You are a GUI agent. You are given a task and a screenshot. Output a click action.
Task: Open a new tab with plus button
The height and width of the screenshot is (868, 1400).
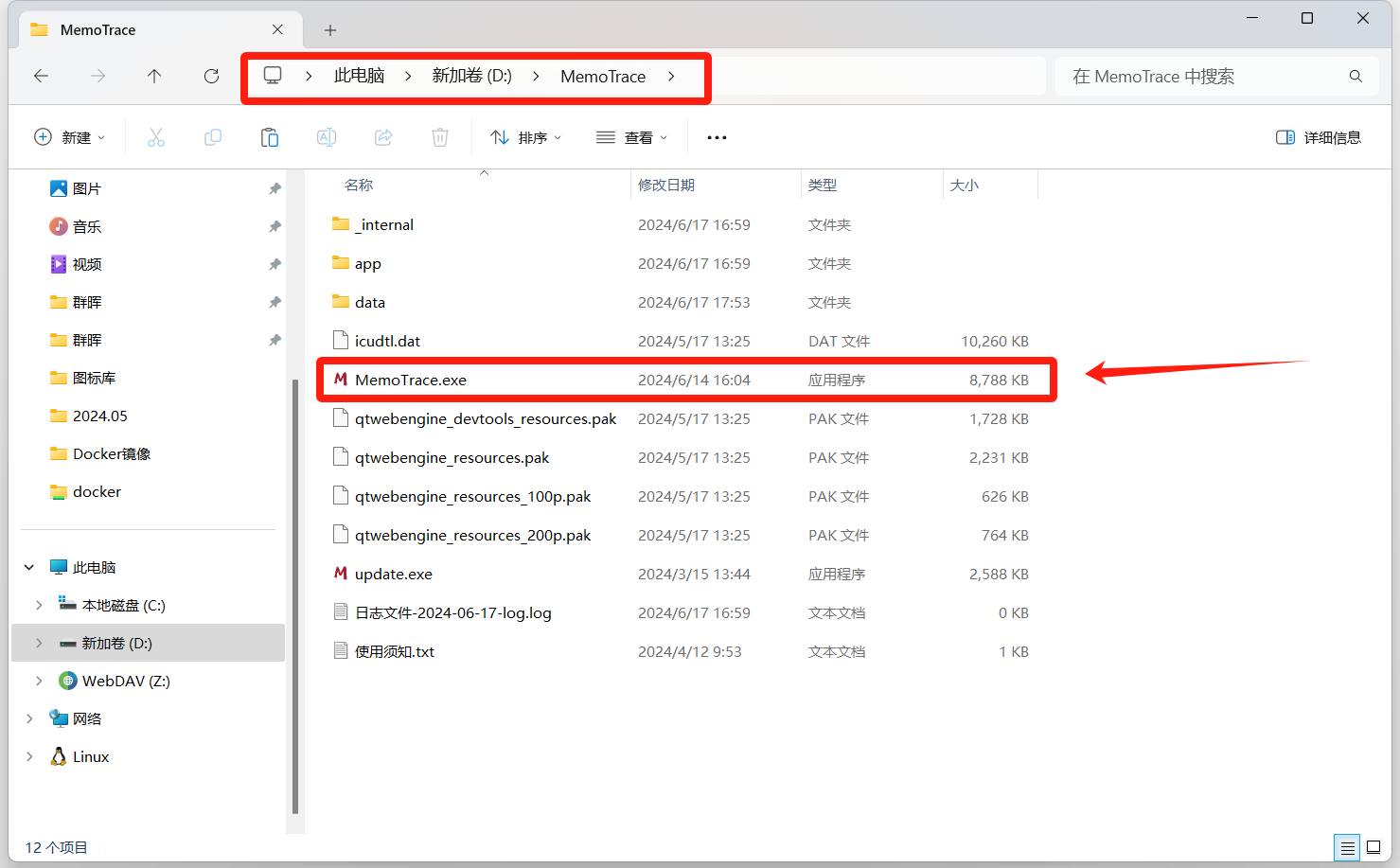pos(330,30)
